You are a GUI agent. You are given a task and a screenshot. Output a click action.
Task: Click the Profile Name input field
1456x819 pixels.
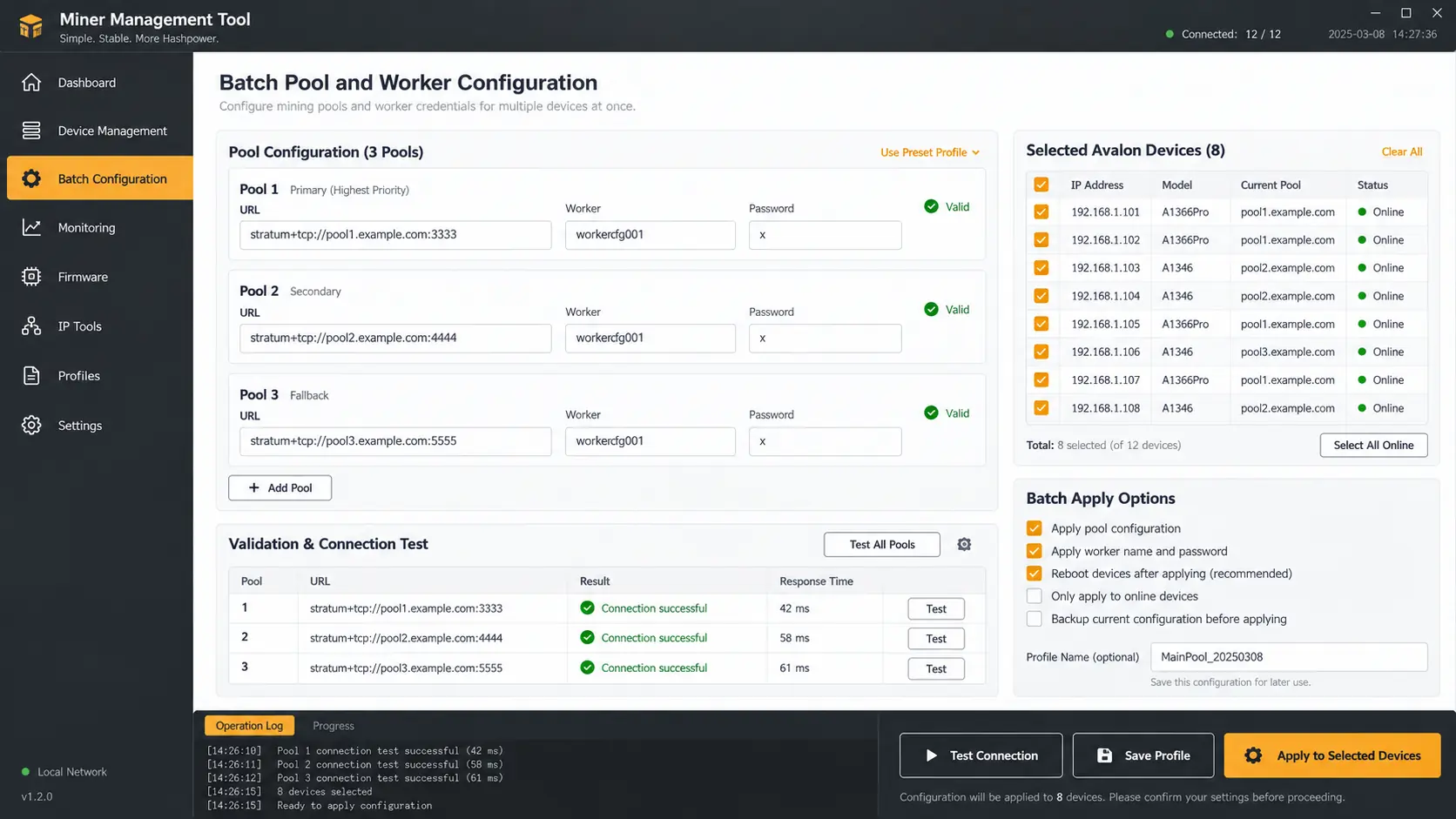click(1289, 657)
